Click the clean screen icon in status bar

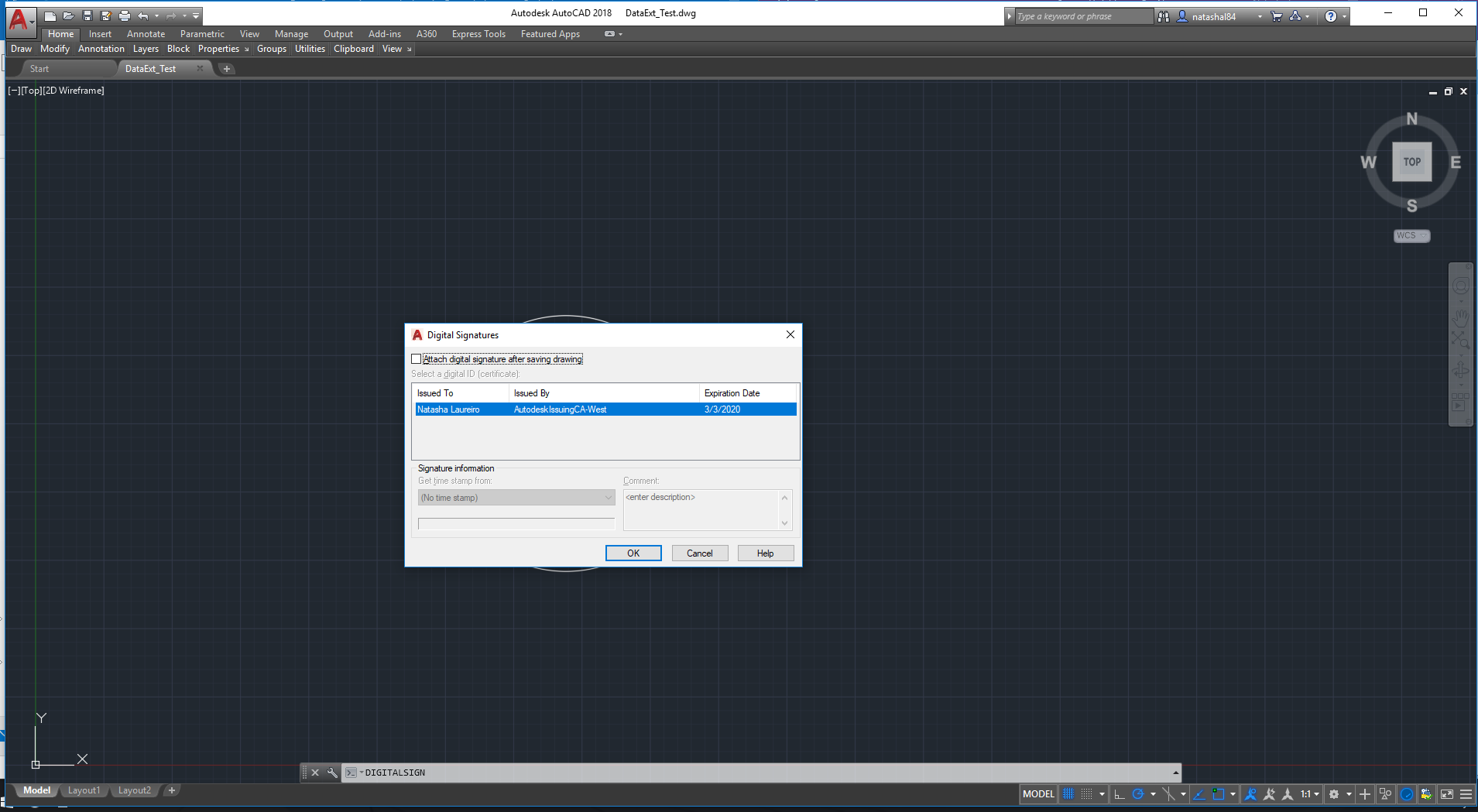coord(1447,794)
